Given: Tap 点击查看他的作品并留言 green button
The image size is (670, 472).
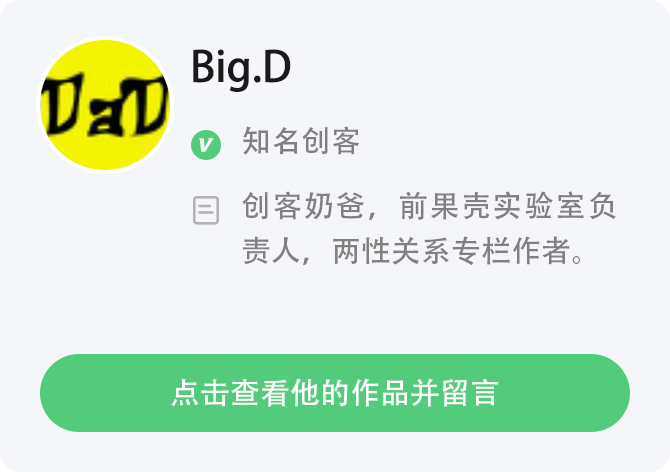Looking at the screenshot, I should [x=335, y=393].
